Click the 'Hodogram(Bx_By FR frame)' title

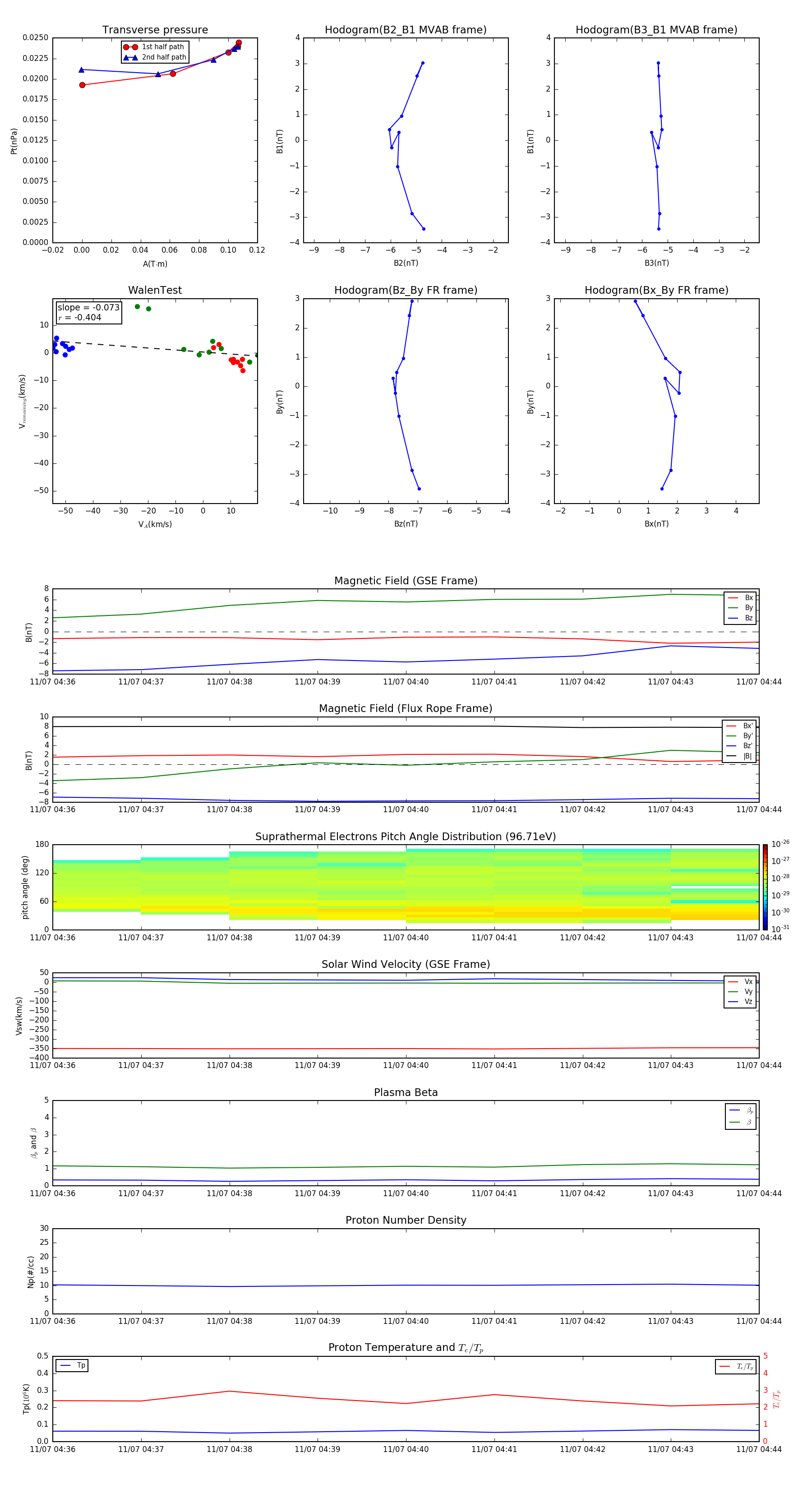tap(656, 290)
